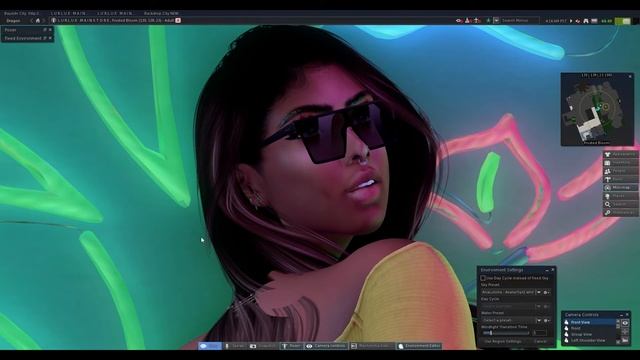Open Poser from bottom toolbar

291,346
